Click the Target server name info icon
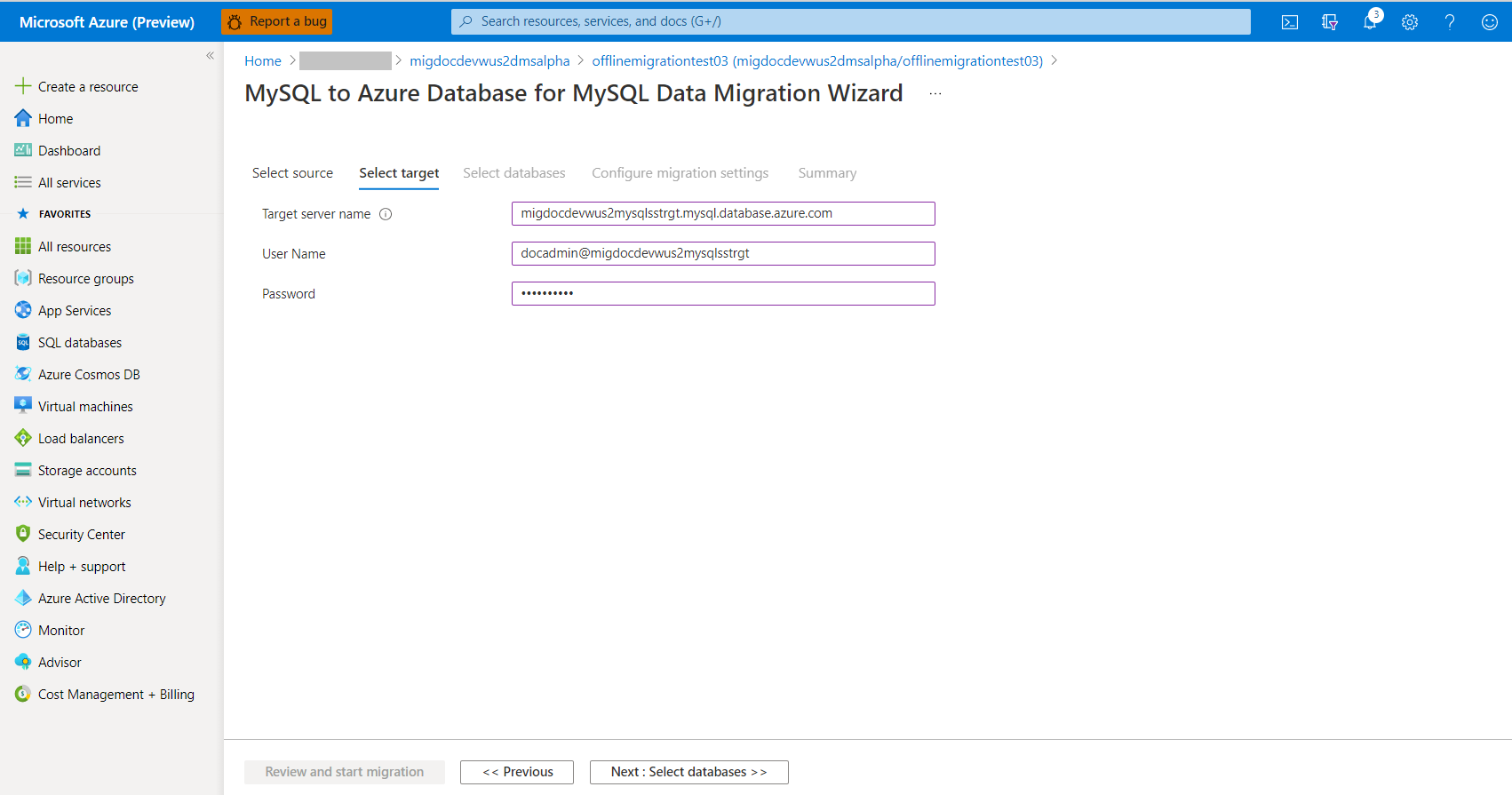This screenshot has height=795, width=1512. point(386,214)
